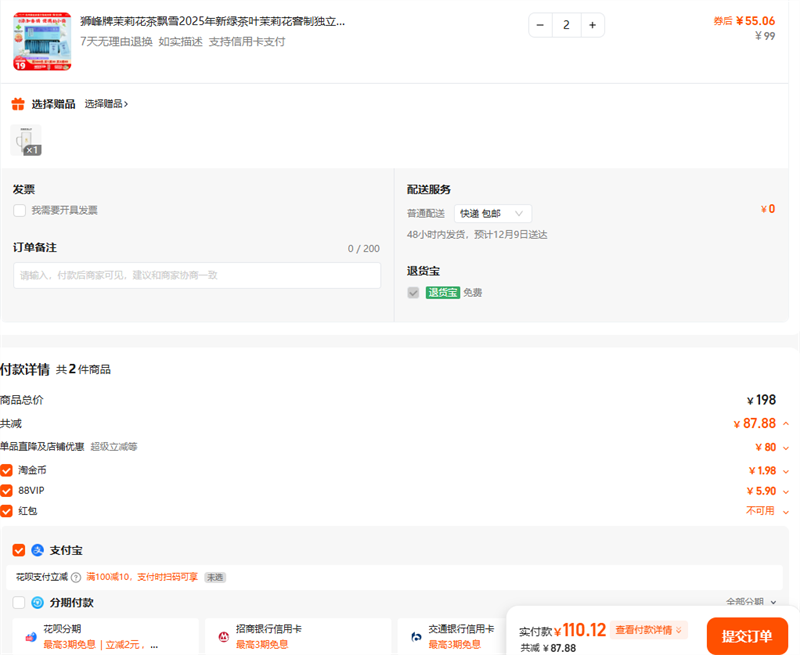Enable the 分期付款 installment checkbox

tap(19, 603)
